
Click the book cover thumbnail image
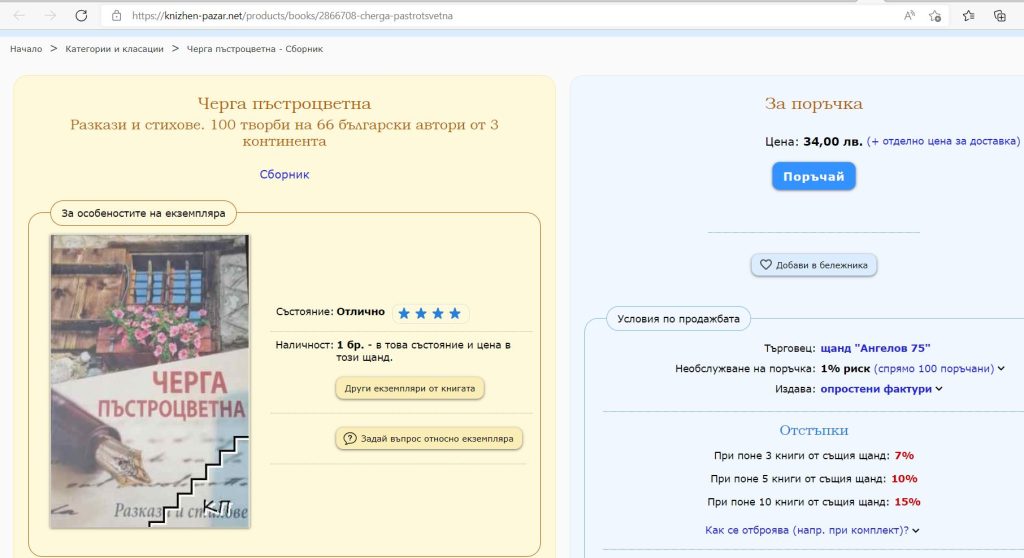(150, 381)
